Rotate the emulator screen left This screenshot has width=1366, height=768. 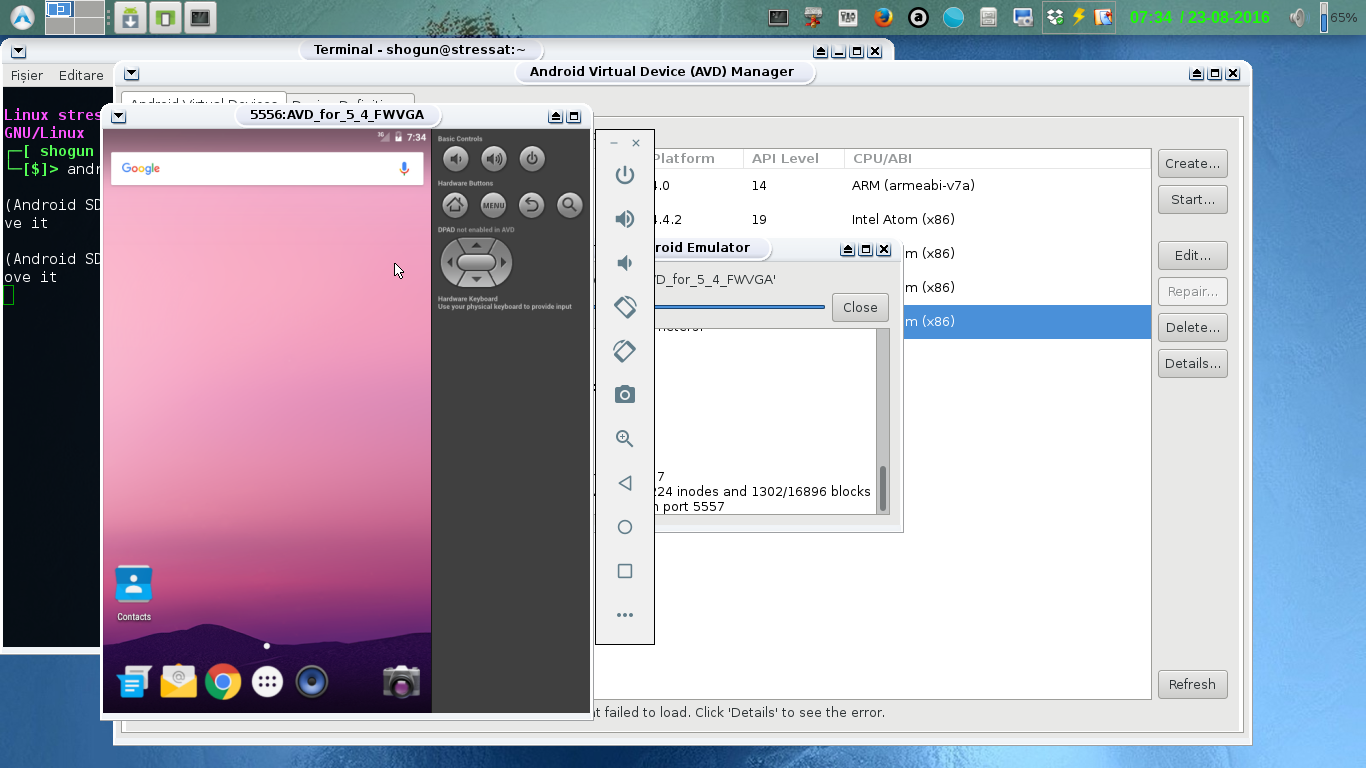[624, 307]
